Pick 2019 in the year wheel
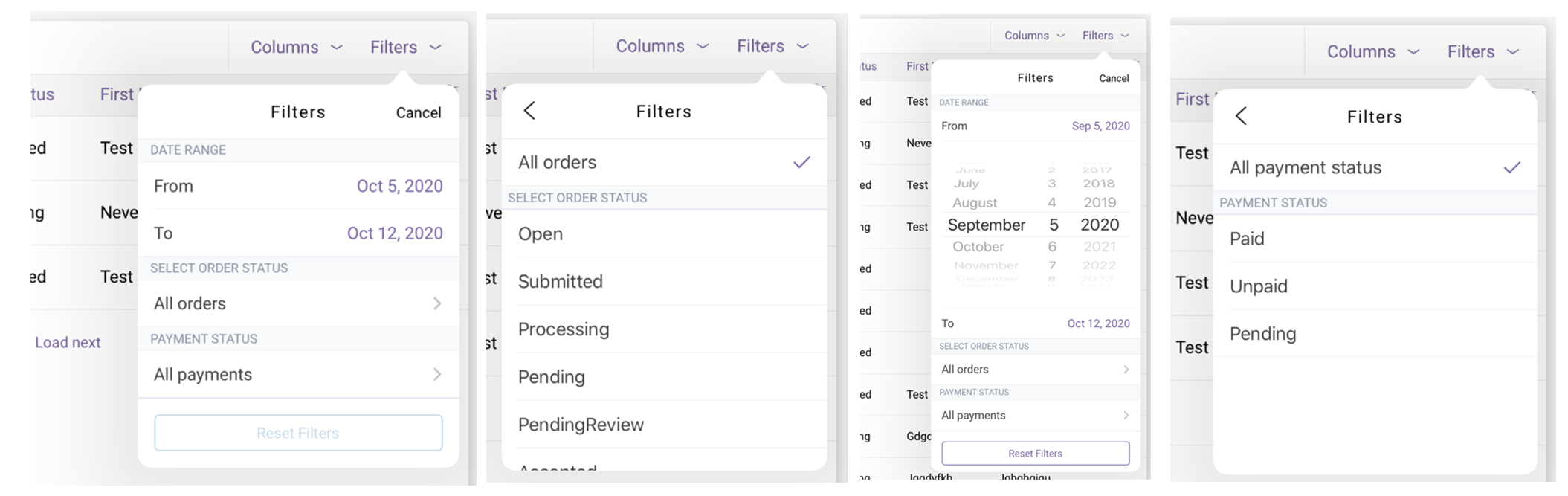The height and width of the screenshot is (496, 1568). tap(1100, 202)
